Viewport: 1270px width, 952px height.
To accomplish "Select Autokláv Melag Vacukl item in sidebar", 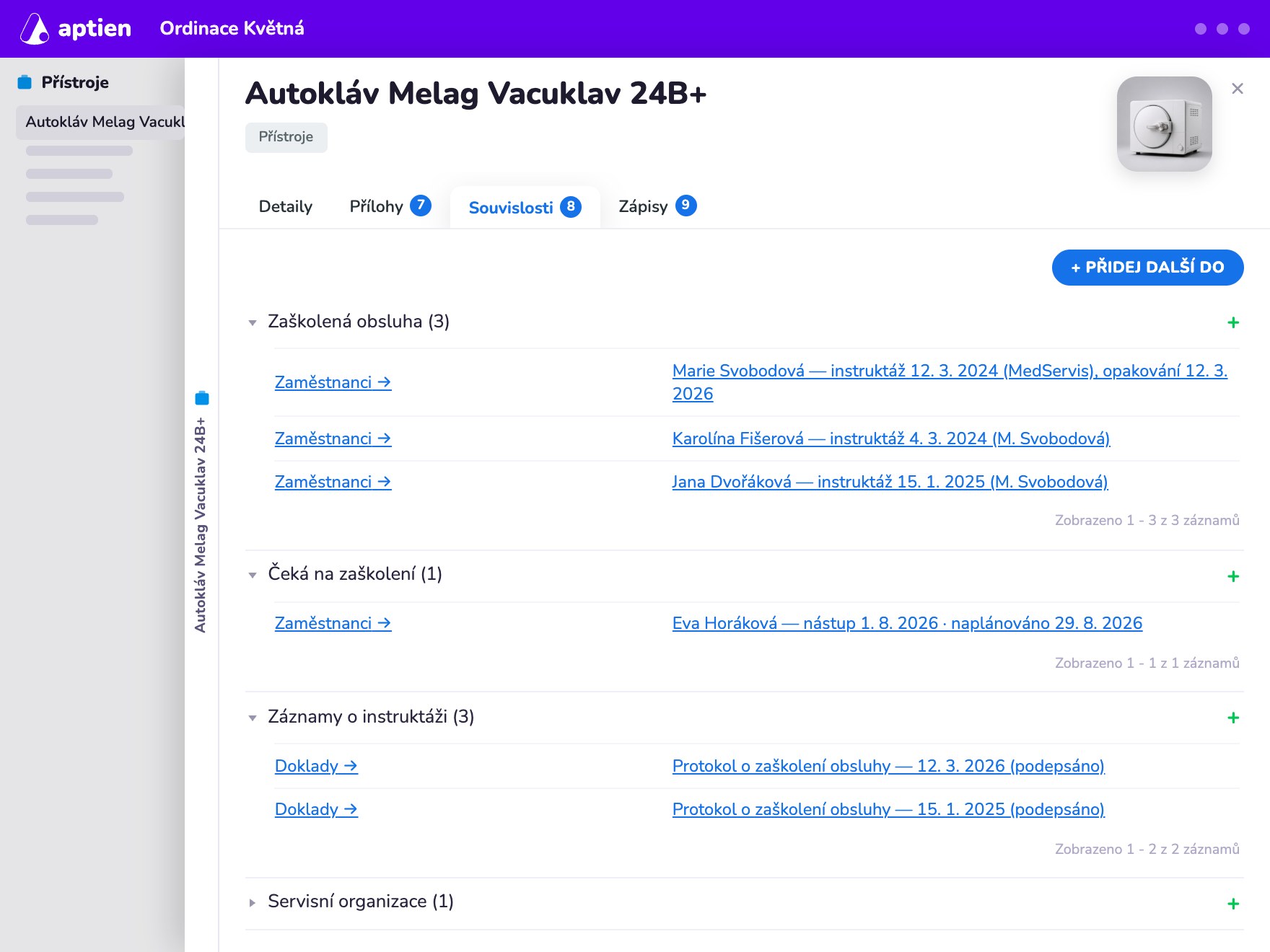I will (x=101, y=122).
